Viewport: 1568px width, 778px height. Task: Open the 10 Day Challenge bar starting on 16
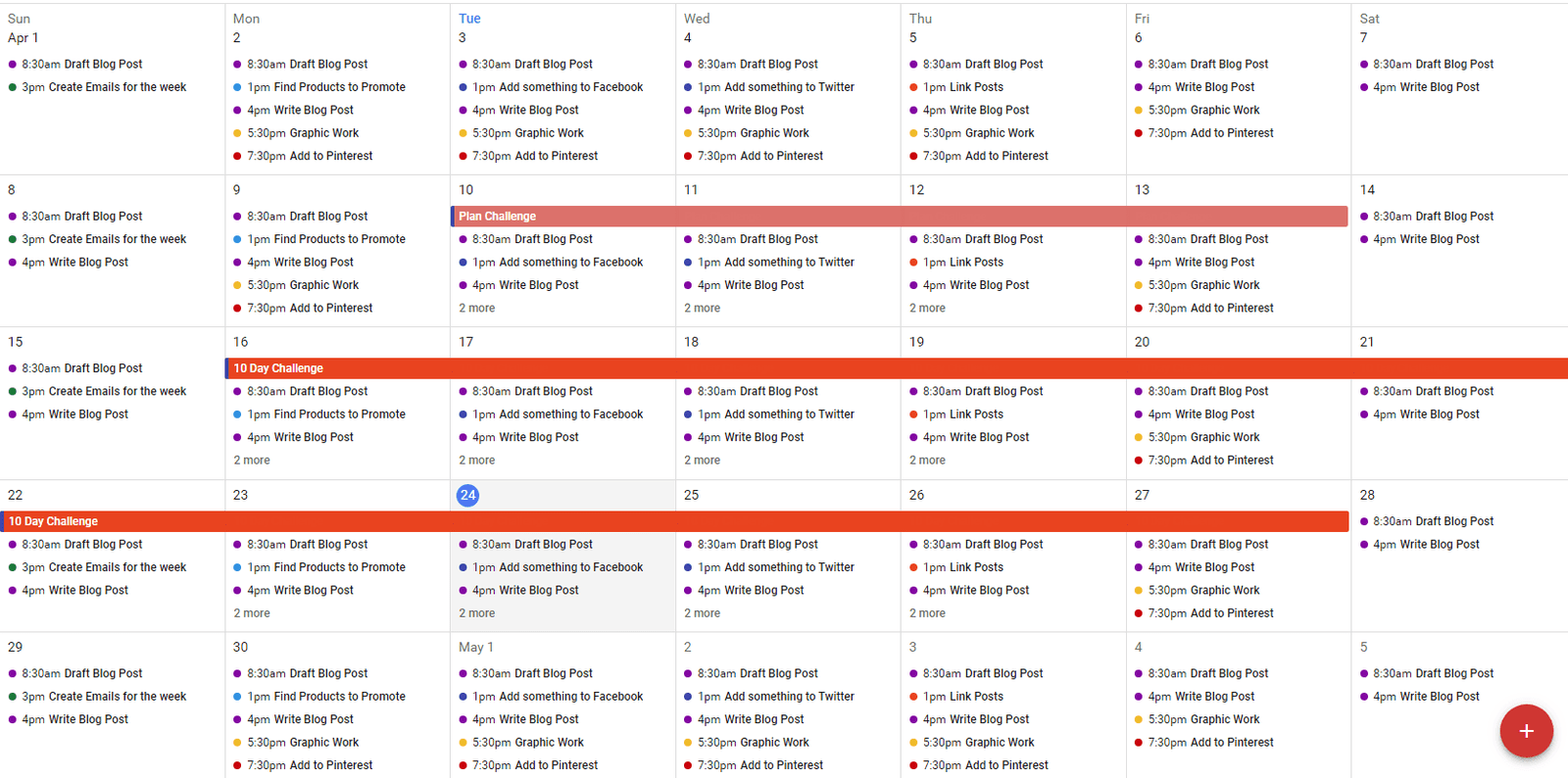pos(897,368)
